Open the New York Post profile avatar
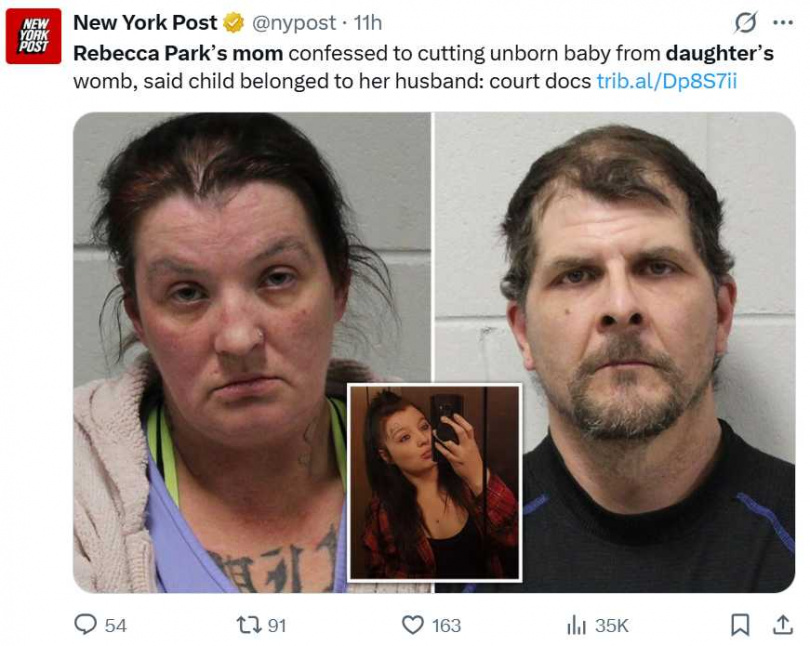Viewport: 810px width, 646px height. pyautogui.click(x=34, y=36)
